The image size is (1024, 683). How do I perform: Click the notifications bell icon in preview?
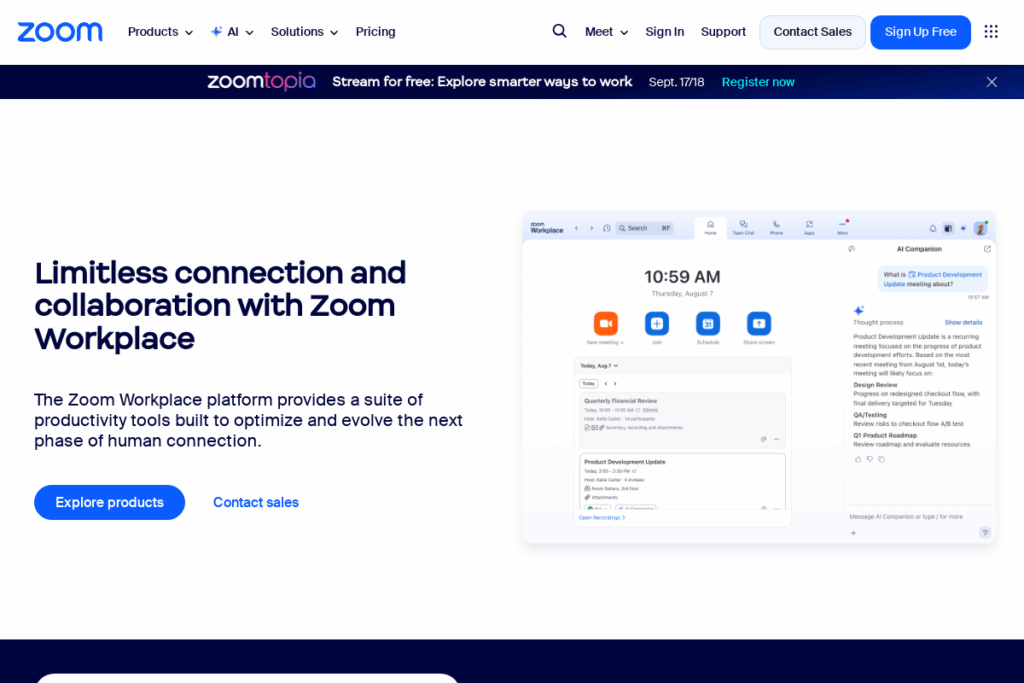point(933,229)
